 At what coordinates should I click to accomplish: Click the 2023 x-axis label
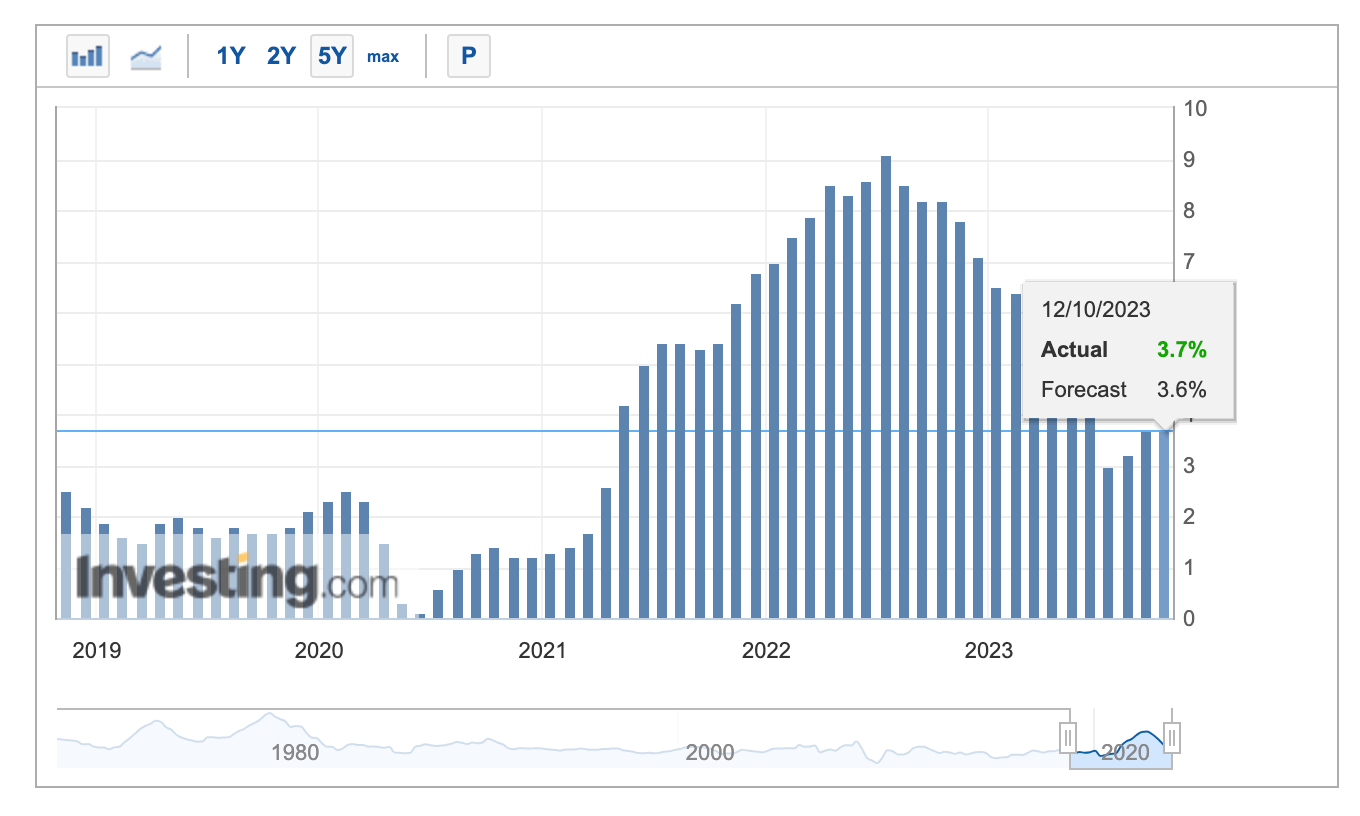click(989, 651)
